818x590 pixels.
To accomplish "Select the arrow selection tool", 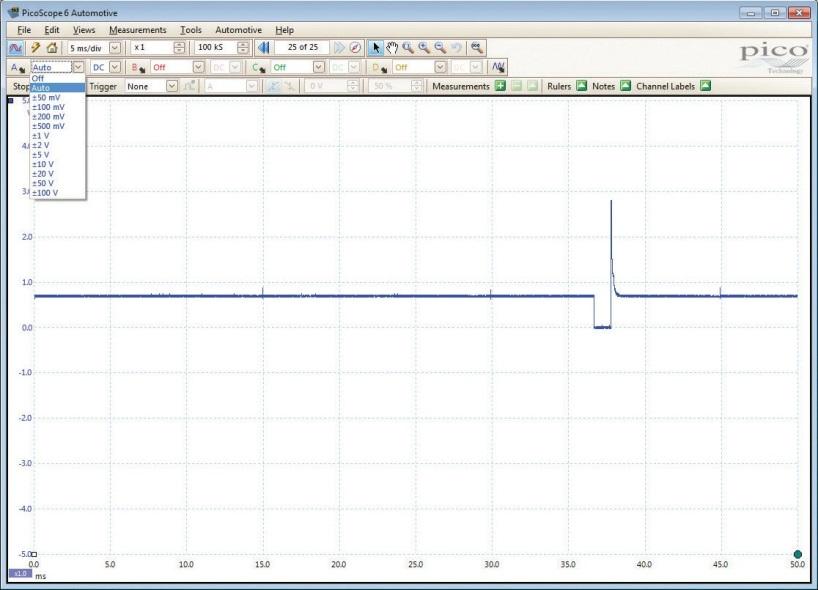I will tap(376, 48).
